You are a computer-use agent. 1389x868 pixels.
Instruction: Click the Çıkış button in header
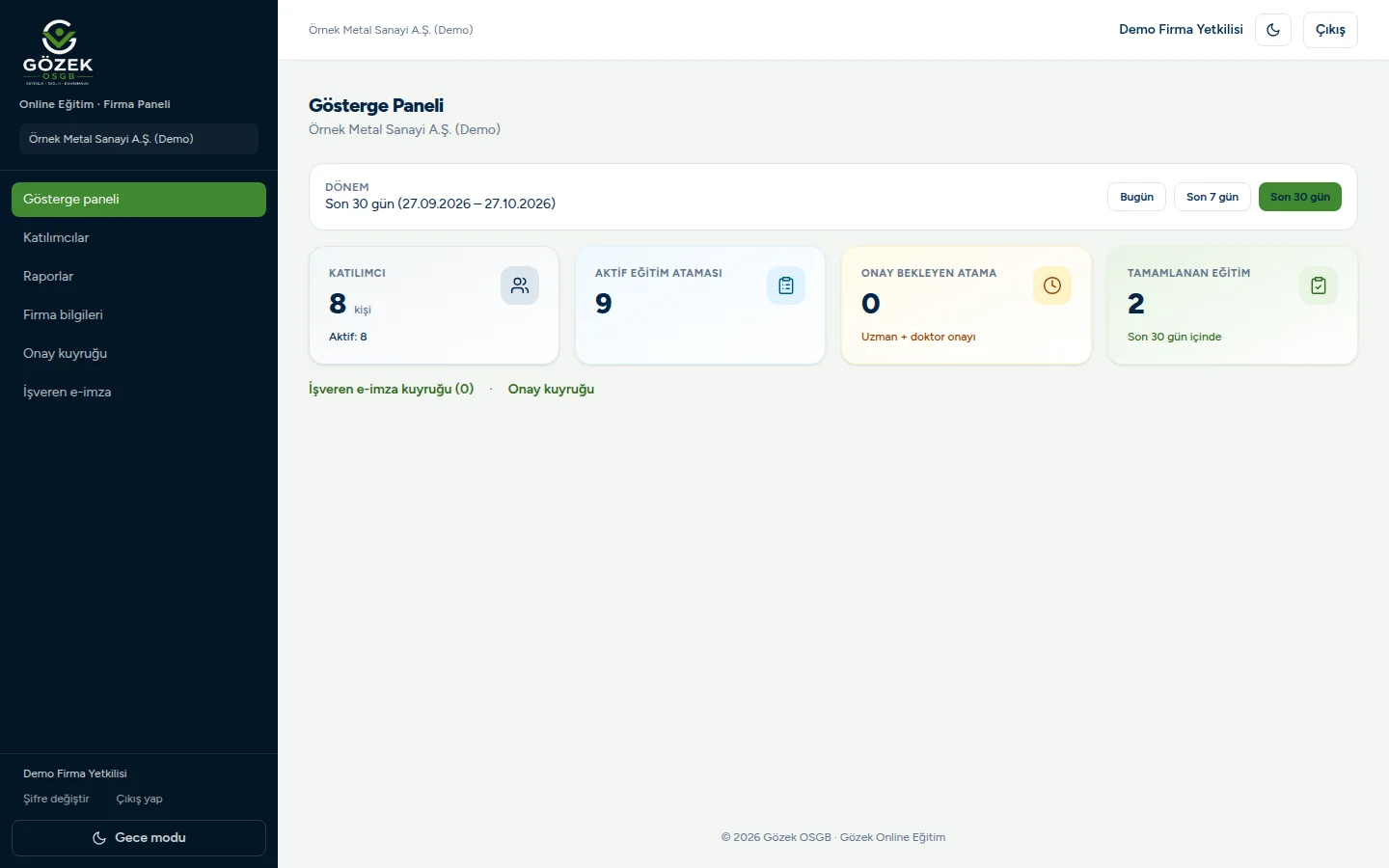[1330, 30]
